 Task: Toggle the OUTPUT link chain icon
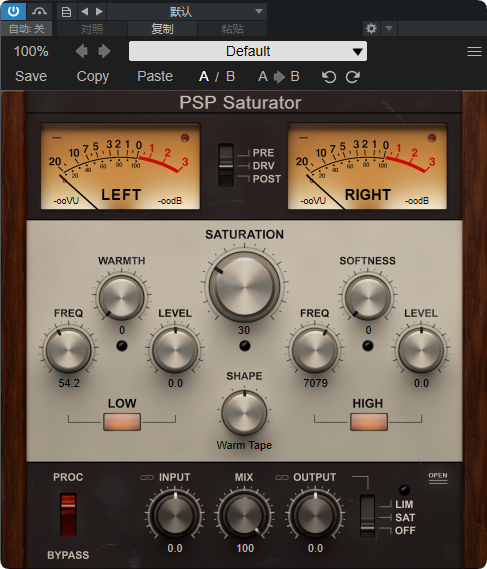282,478
